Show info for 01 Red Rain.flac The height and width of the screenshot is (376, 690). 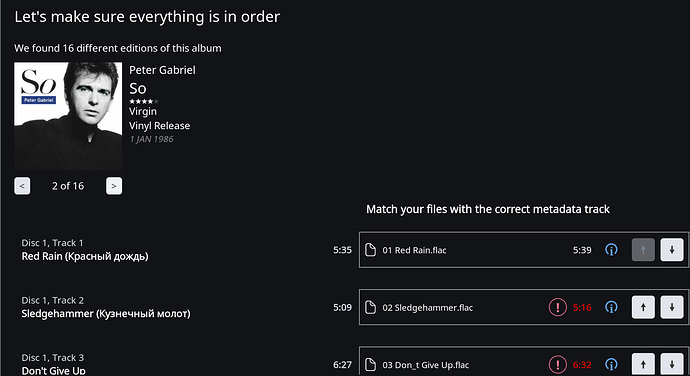point(611,250)
